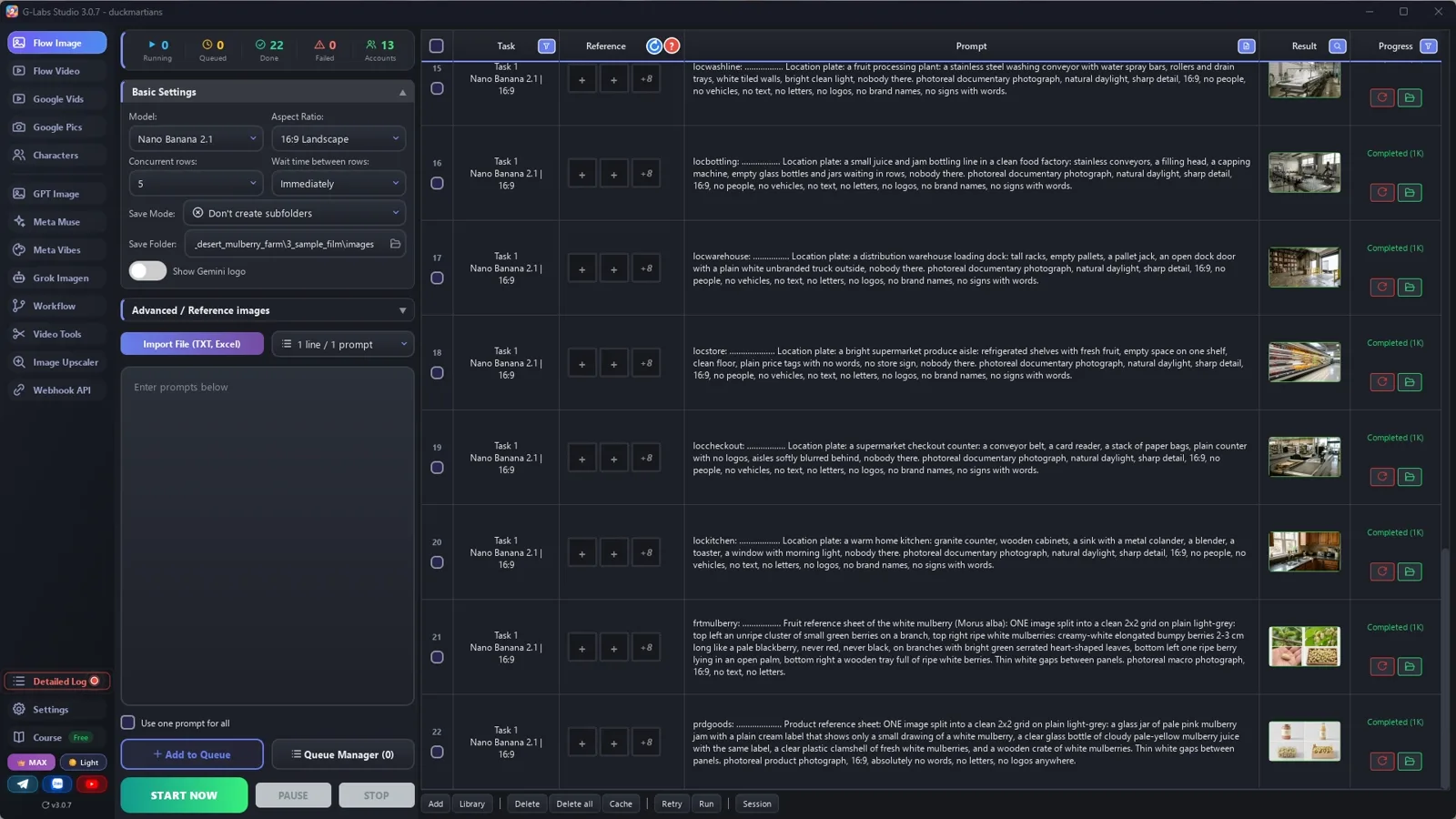Viewport: 1456px width, 819px height.
Task: Open the Wait time Immediately dropdown
Action: [339, 184]
